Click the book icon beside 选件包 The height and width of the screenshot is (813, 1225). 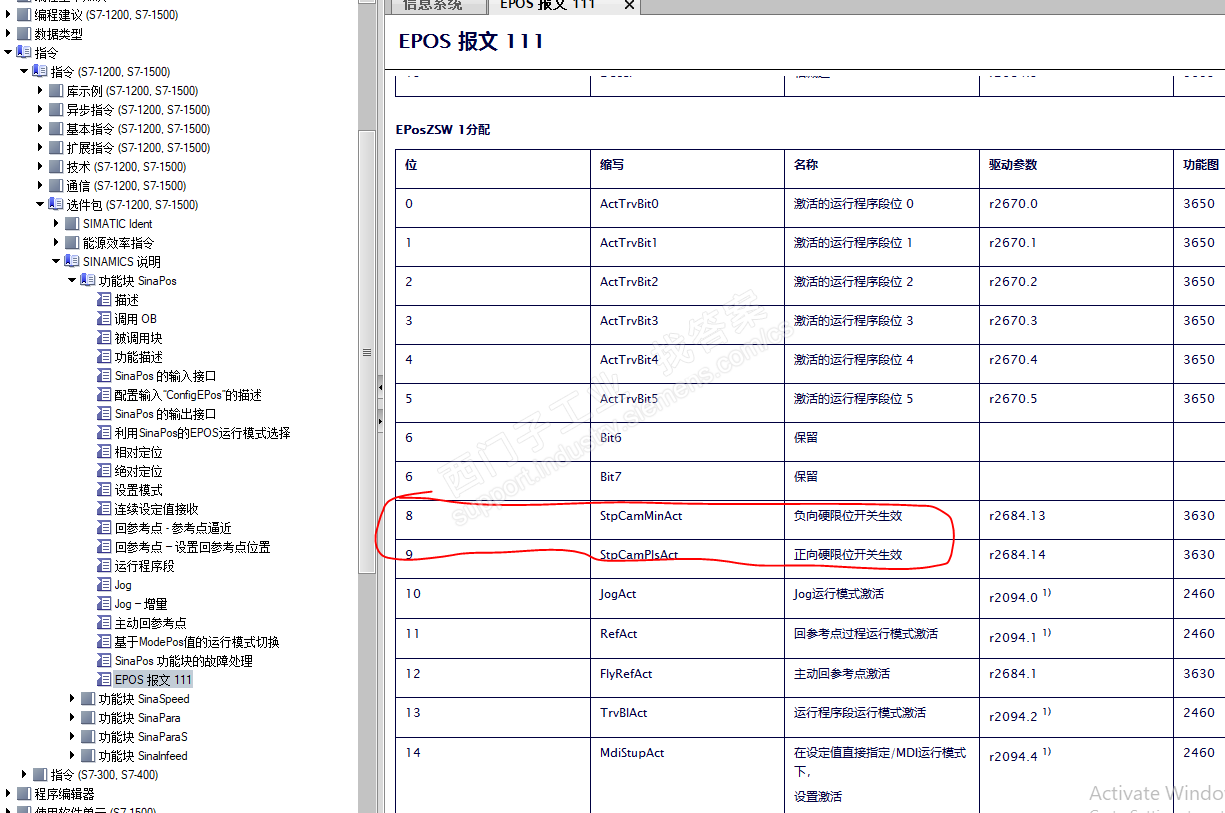tap(56, 205)
